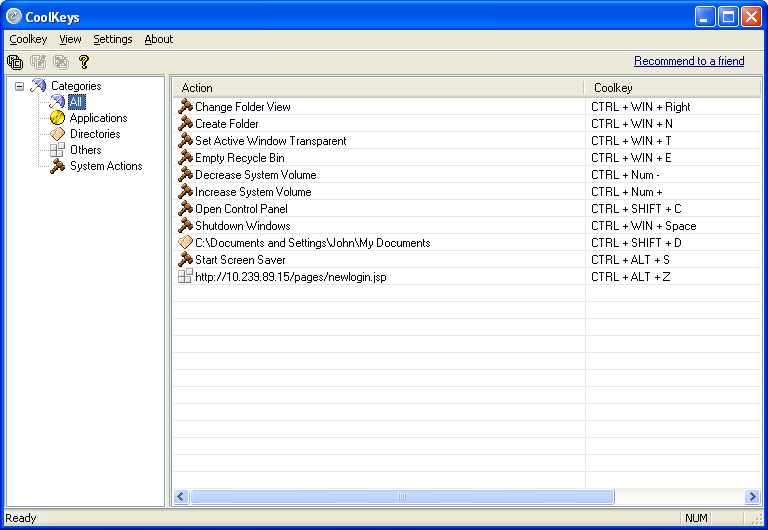Click the horizontal scrollbar left arrow
Image resolution: width=768 pixels, height=530 pixels.
click(181, 497)
